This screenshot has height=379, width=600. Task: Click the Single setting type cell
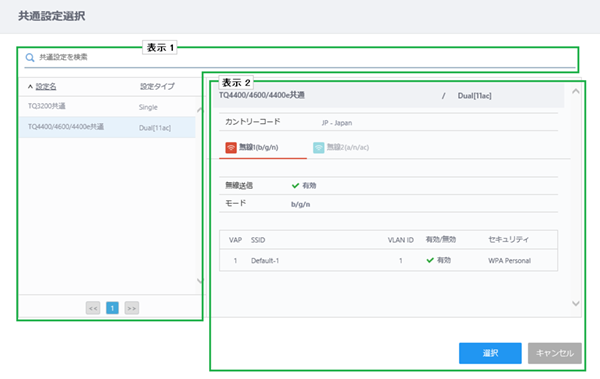pyautogui.click(x=148, y=107)
